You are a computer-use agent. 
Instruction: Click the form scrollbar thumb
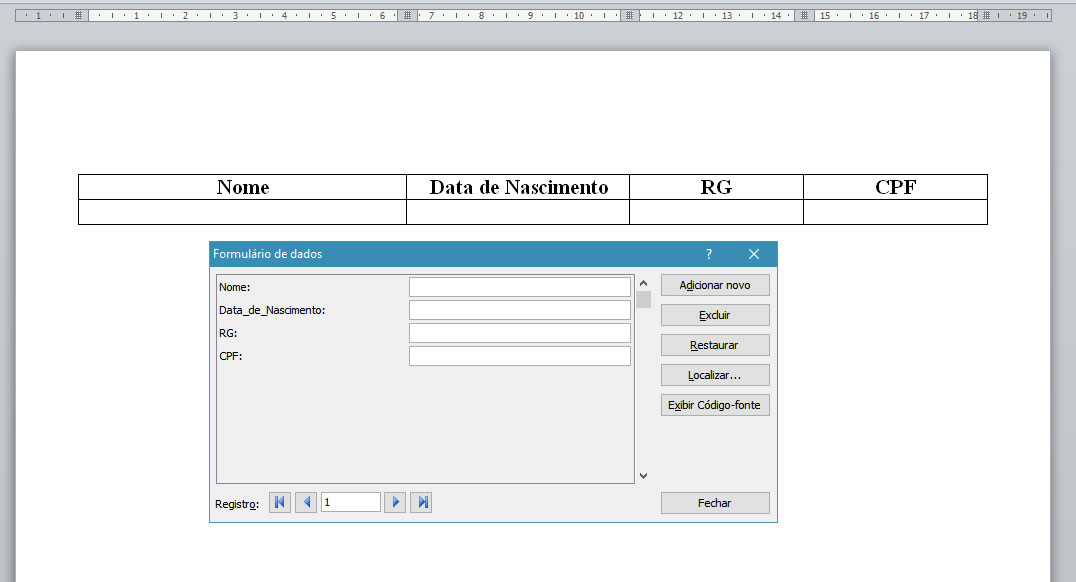[x=644, y=300]
